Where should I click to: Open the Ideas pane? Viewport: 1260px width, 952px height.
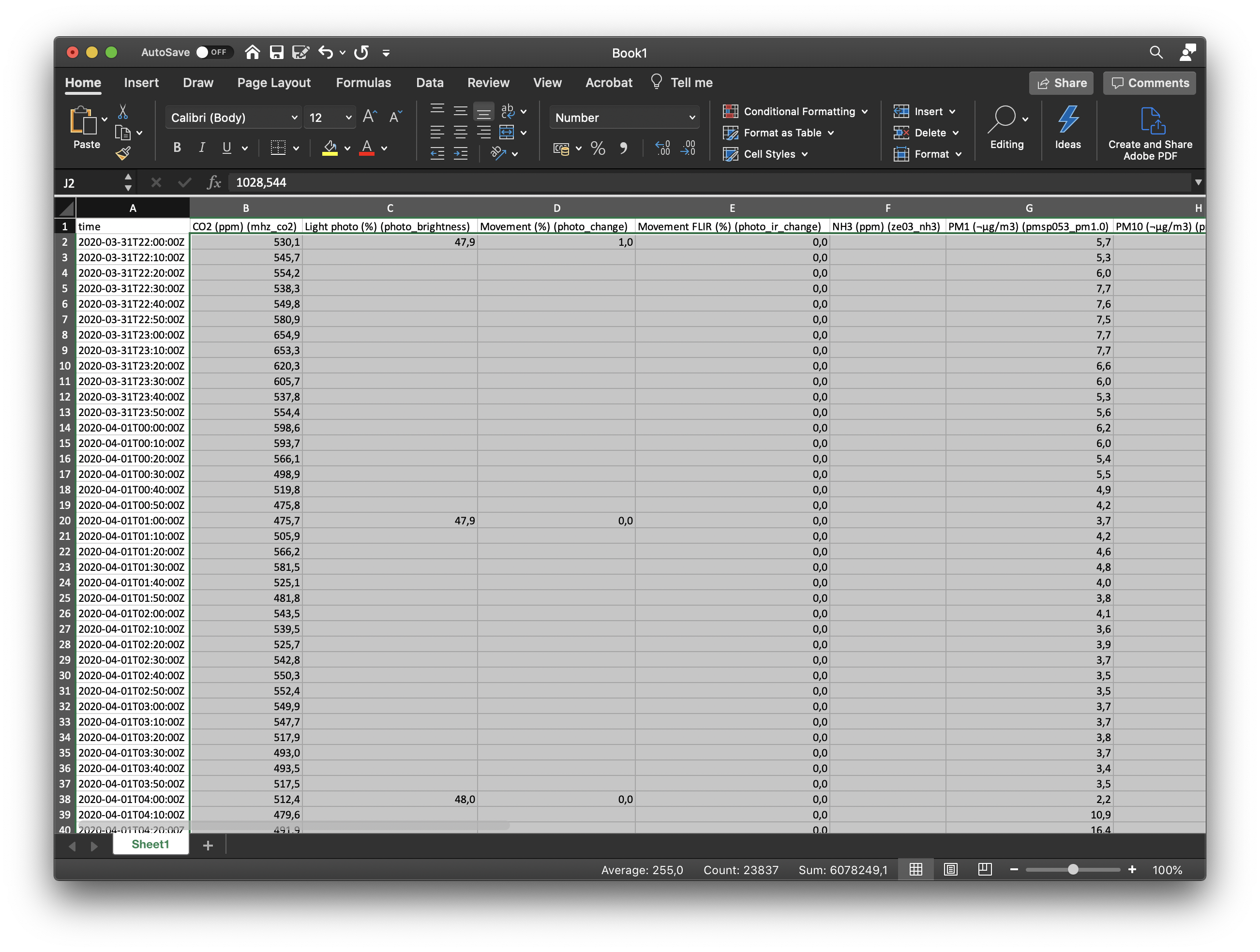tap(1068, 129)
